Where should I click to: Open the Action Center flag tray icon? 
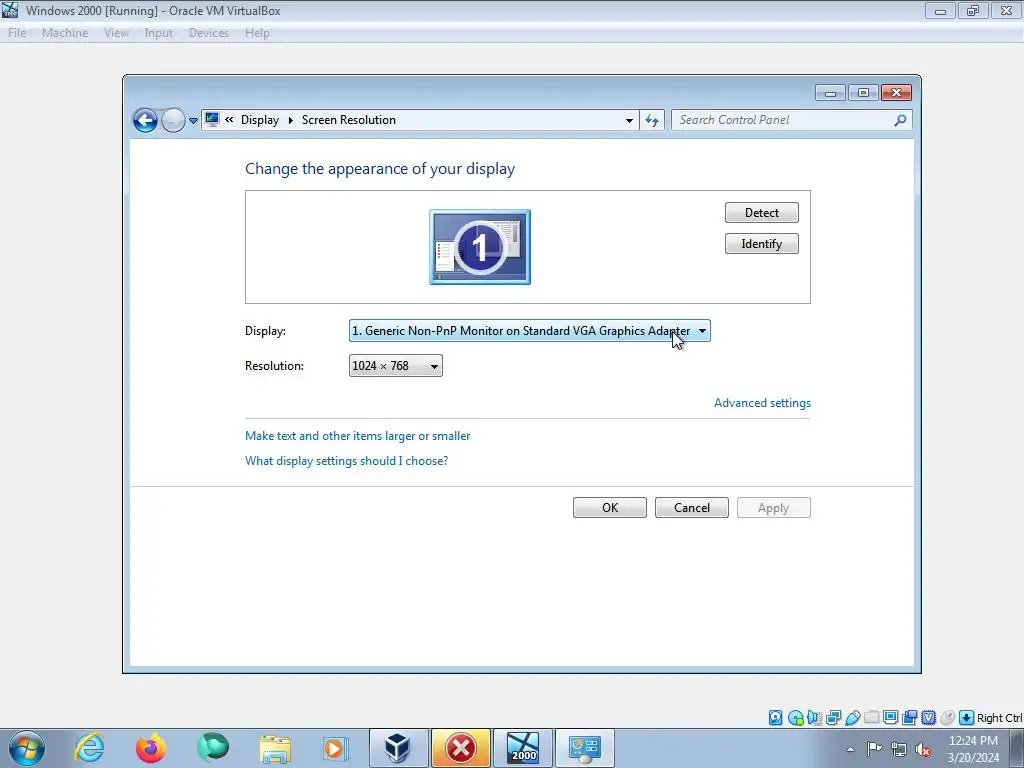pyautogui.click(x=874, y=749)
